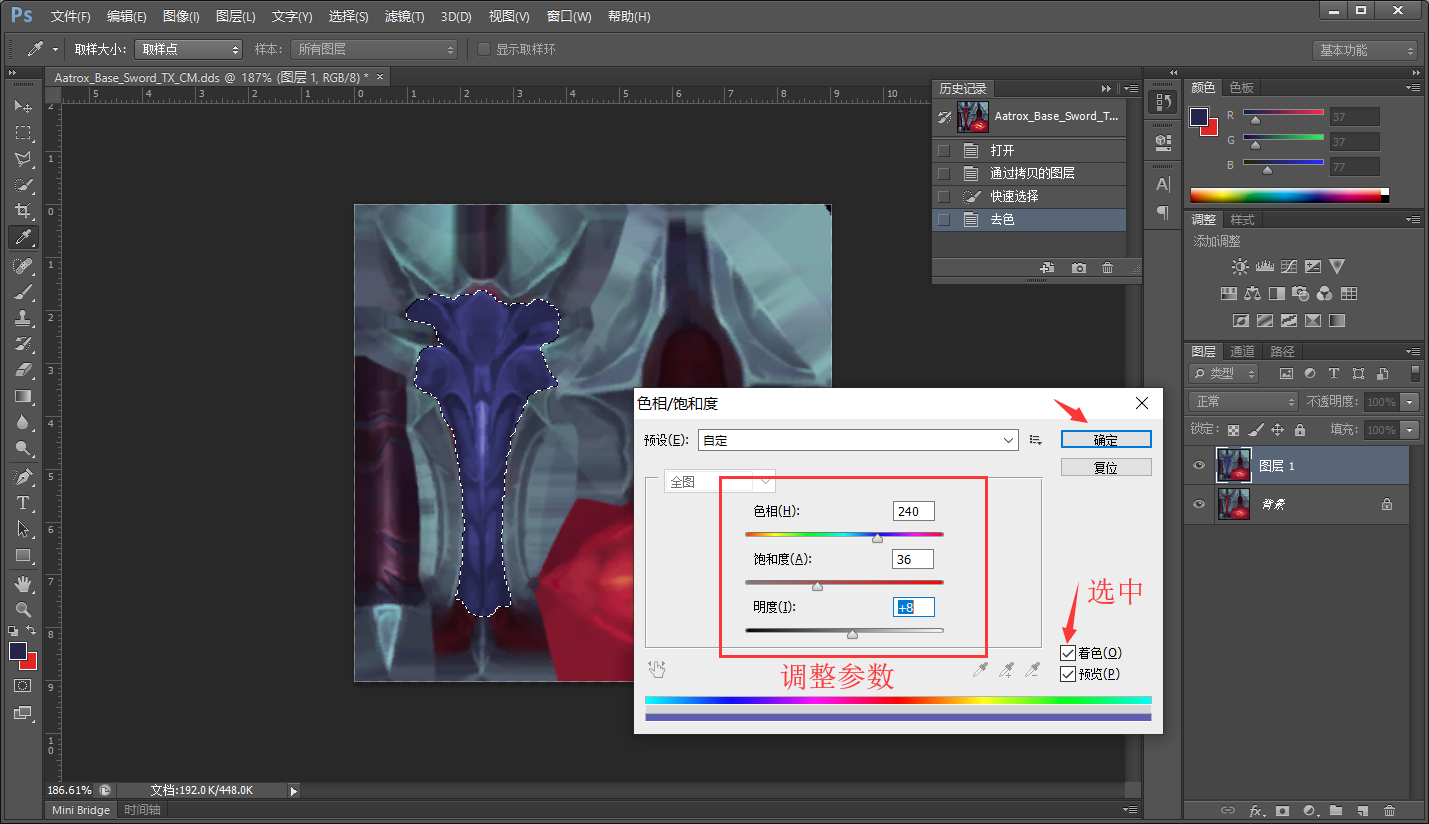Close the 色相/饱和度 dialog
Image resolution: width=1429 pixels, height=824 pixels.
coord(1142,404)
